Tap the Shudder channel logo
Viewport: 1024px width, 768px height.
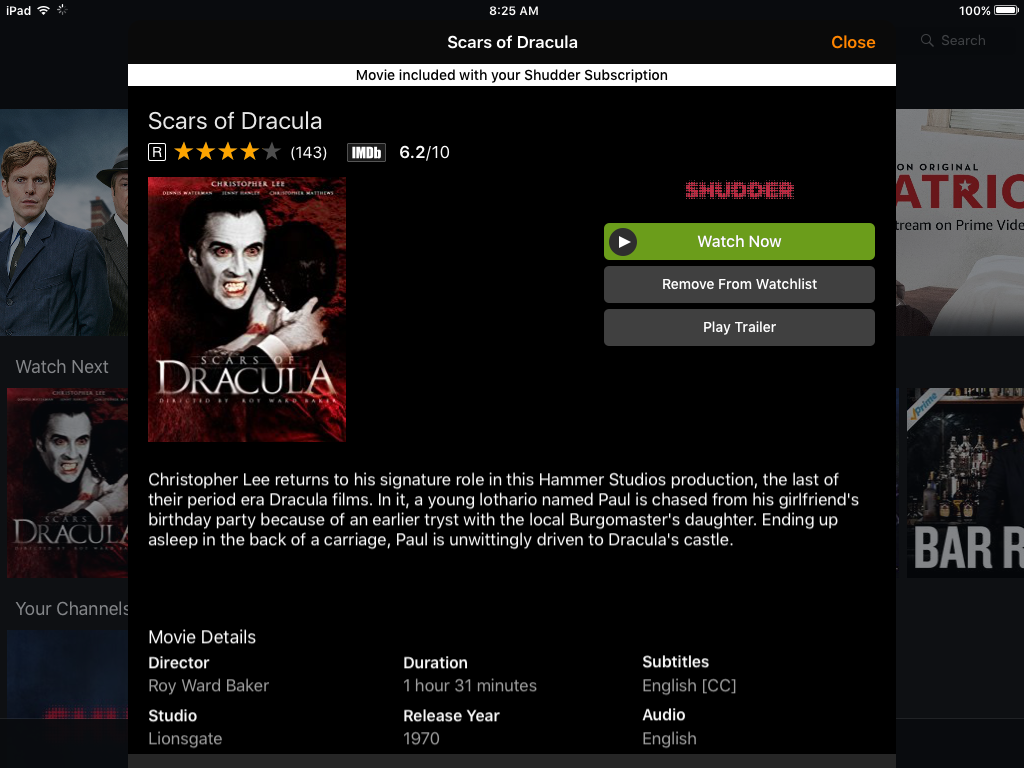pos(739,190)
